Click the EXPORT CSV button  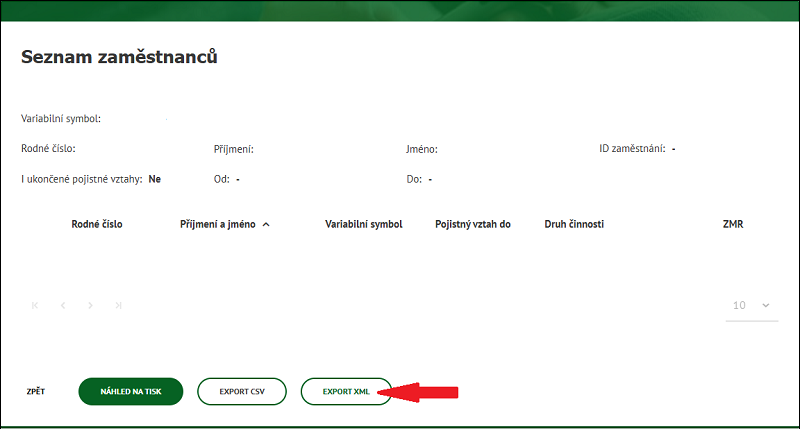pos(242,392)
